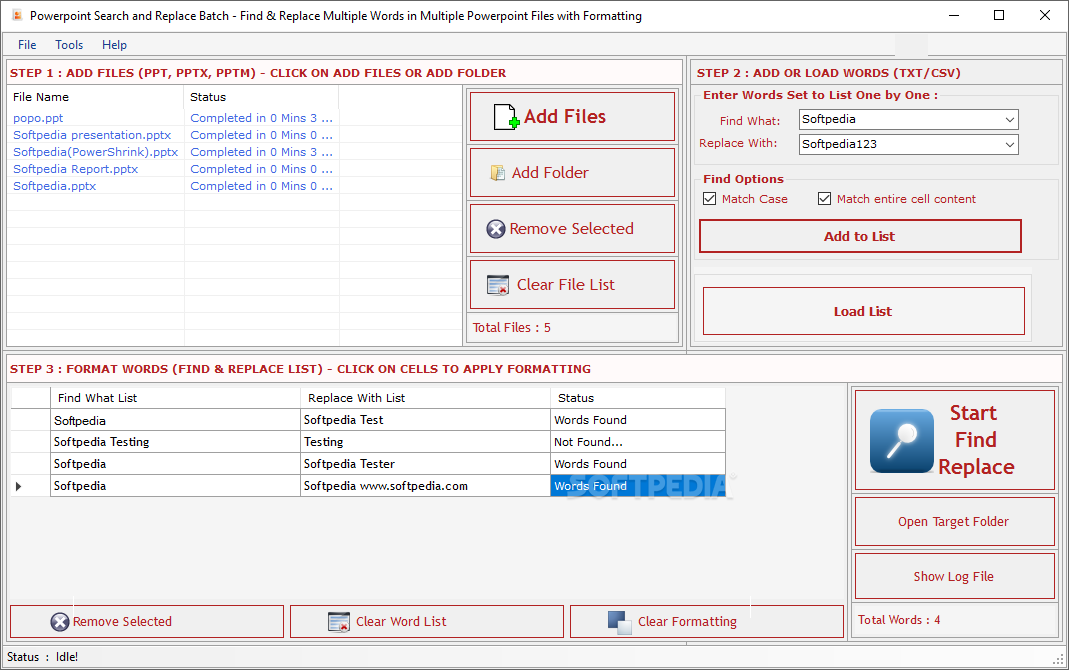Image resolution: width=1069 pixels, height=670 pixels.
Task: Open the File menu
Action: click(x=27, y=45)
